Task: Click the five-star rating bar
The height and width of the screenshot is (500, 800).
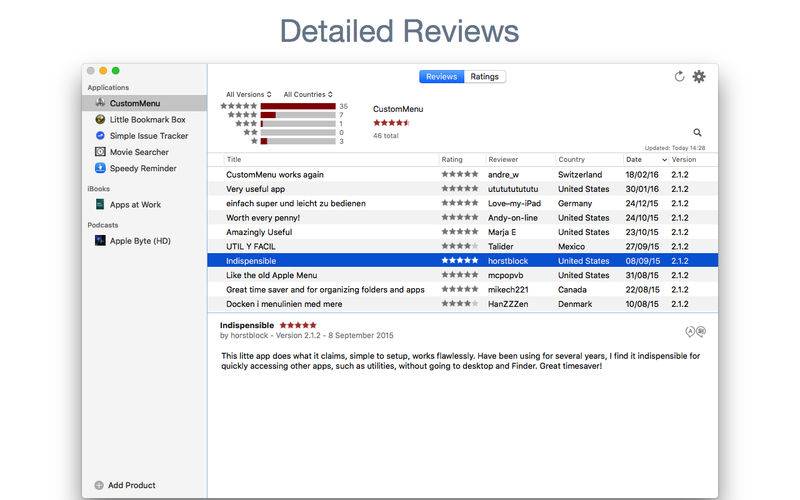Action: pyautogui.click(x=298, y=106)
